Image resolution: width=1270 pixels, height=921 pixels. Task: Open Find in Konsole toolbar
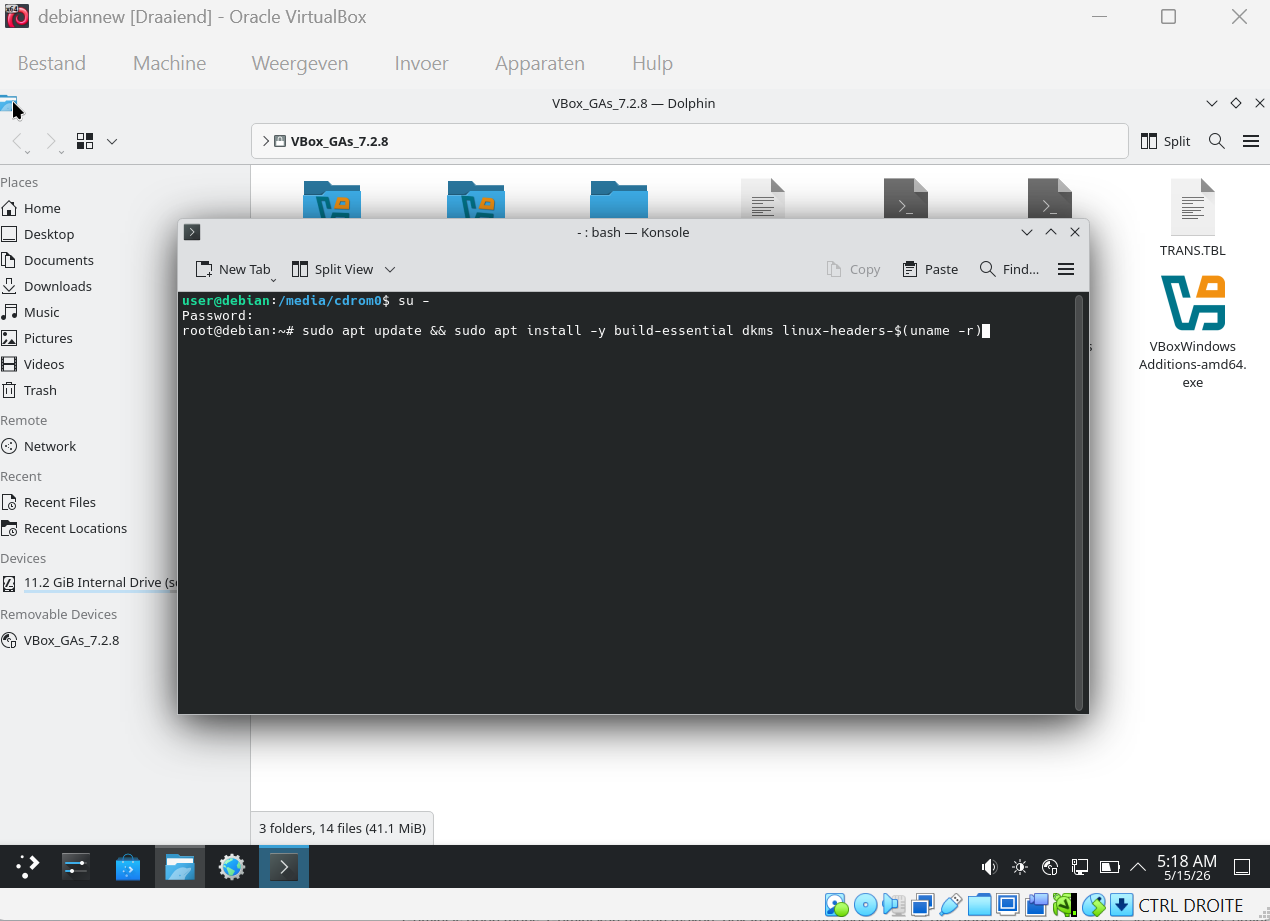tap(1009, 269)
